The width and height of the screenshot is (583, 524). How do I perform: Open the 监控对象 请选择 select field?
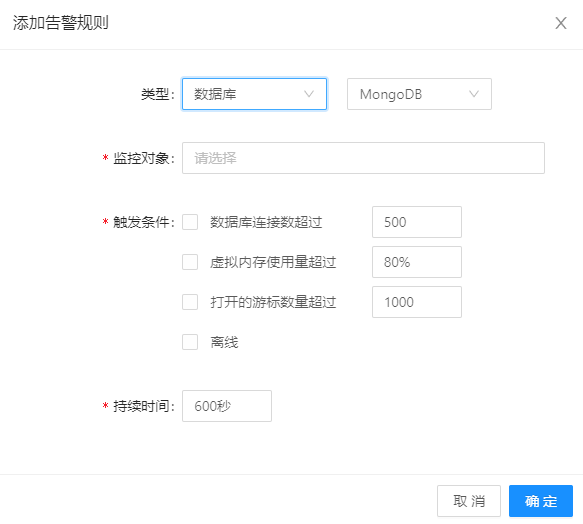[363, 158]
